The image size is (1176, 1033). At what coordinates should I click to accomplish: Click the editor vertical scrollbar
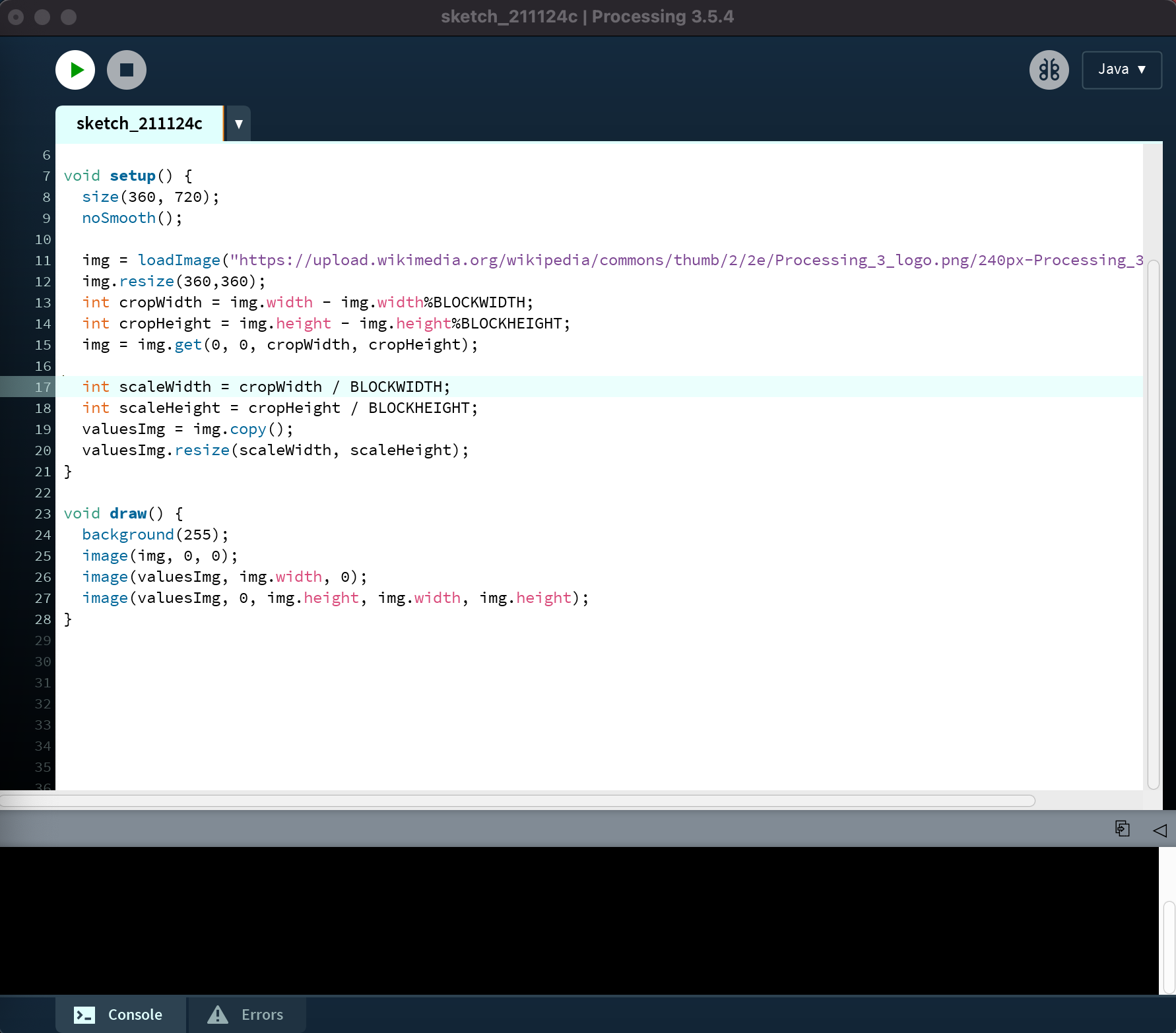(x=1154, y=524)
